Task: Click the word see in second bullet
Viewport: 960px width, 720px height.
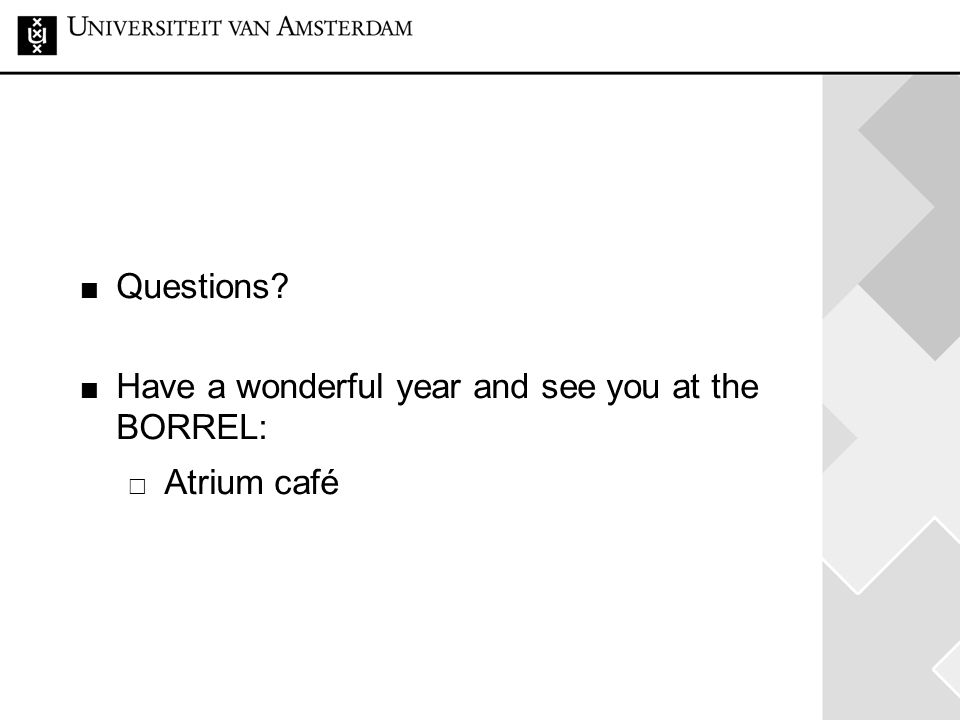Action: [x=568, y=388]
